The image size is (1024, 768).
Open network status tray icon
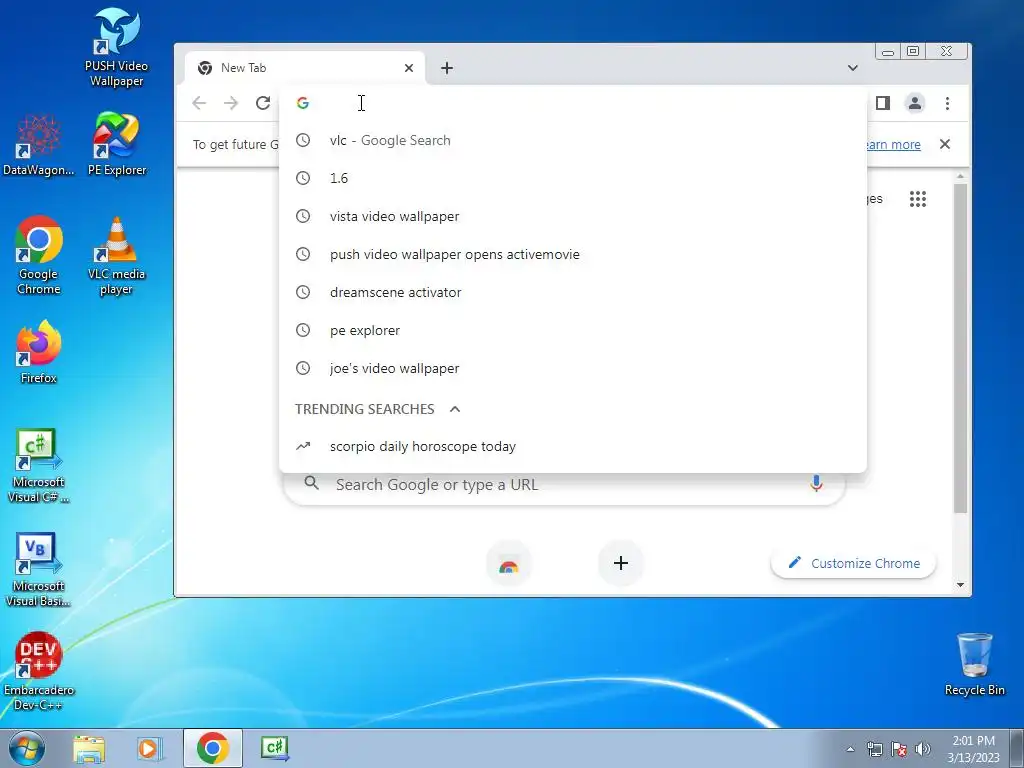(x=874, y=750)
